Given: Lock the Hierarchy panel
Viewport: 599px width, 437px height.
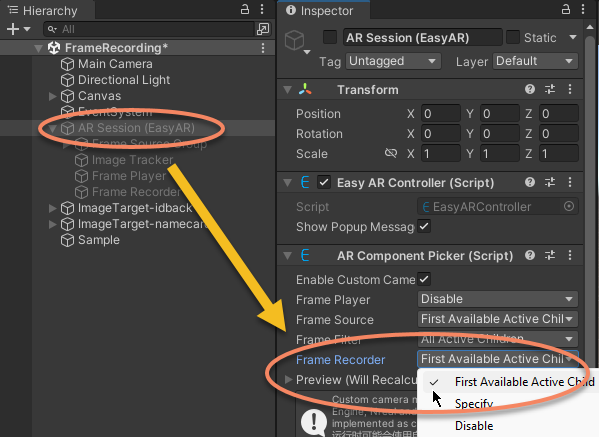Looking at the screenshot, I should (x=245, y=9).
